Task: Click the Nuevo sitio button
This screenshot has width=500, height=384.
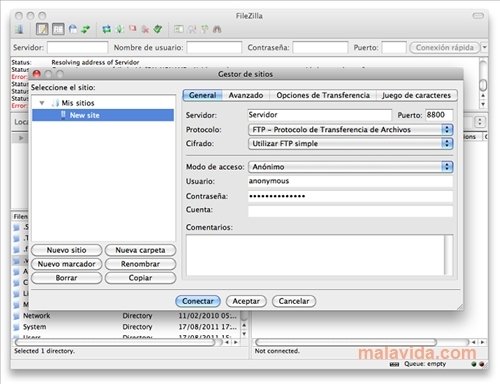Action: (x=67, y=250)
